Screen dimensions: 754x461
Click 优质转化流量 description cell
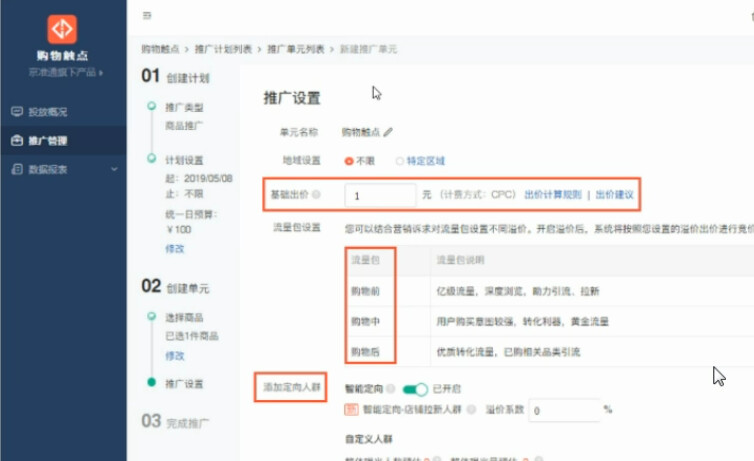(x=508, y=351)
